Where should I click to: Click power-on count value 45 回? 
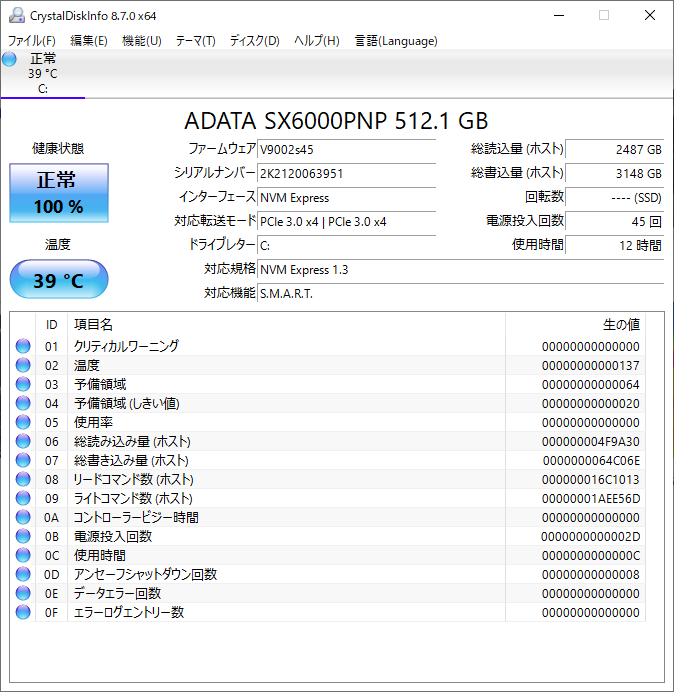pyautogui.click(x=615, y=221)
